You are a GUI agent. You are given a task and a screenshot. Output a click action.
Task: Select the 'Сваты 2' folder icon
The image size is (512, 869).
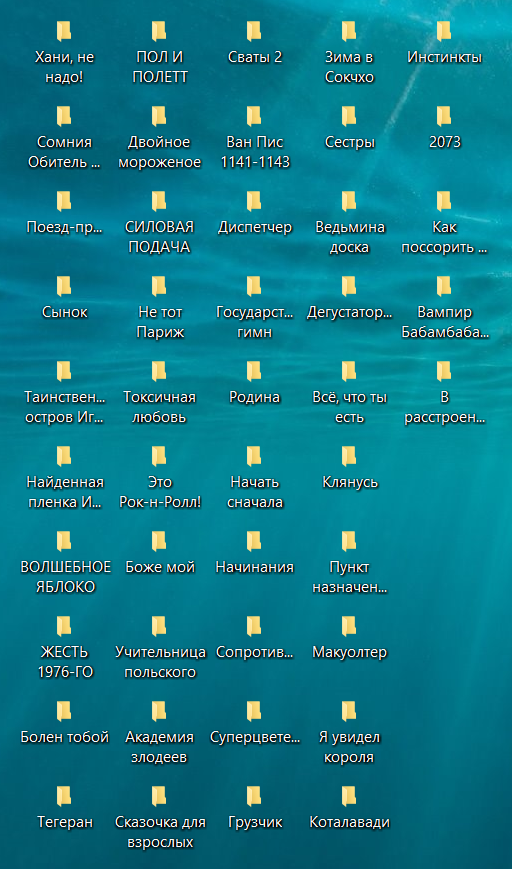click(254, 31)
